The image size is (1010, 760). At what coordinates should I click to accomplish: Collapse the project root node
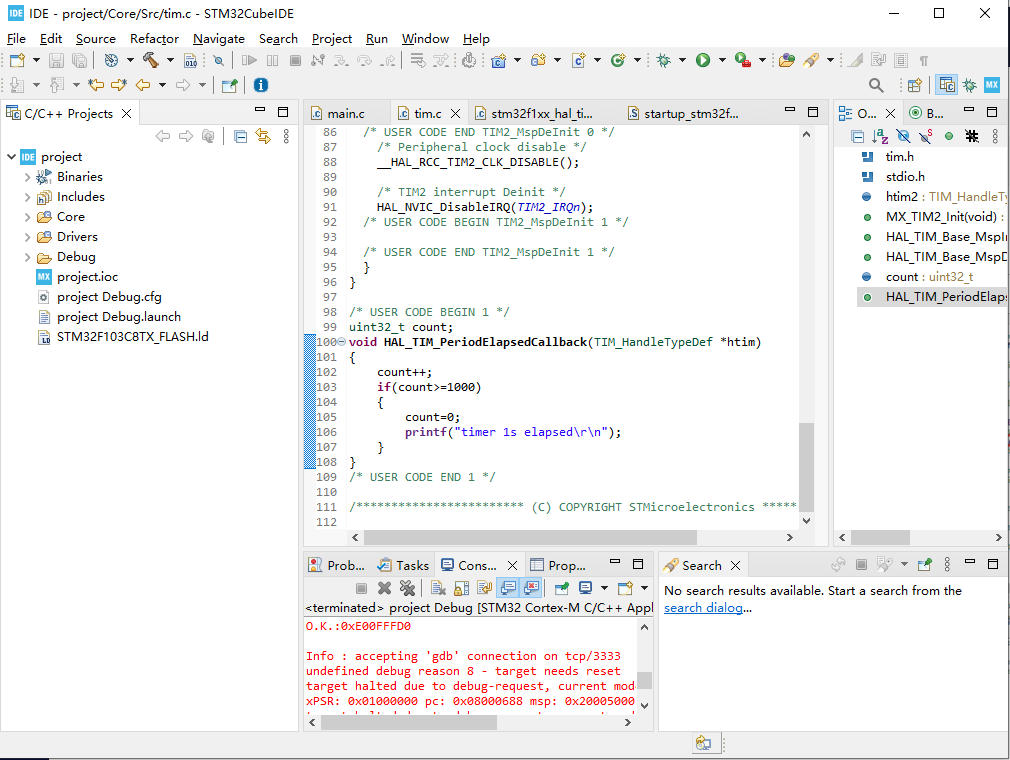pyautogui.click(x=11, y=157)
